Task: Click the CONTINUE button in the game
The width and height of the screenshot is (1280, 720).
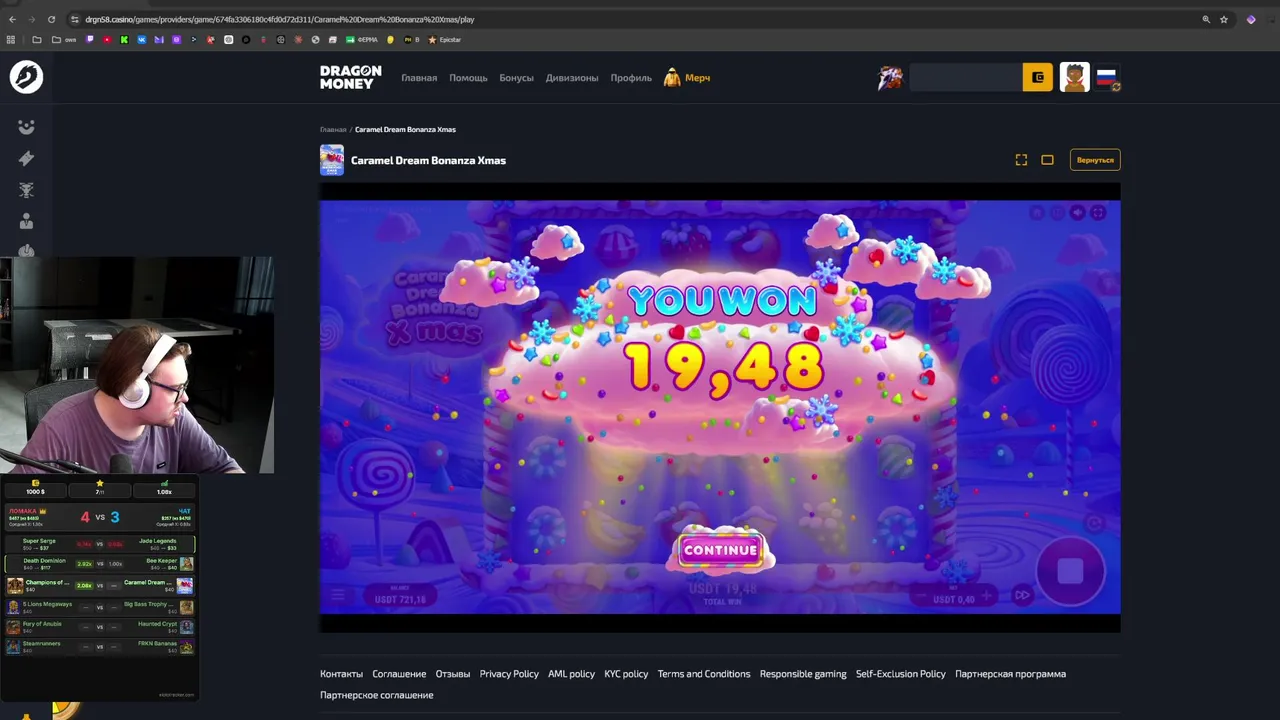Action: (720, 550)
